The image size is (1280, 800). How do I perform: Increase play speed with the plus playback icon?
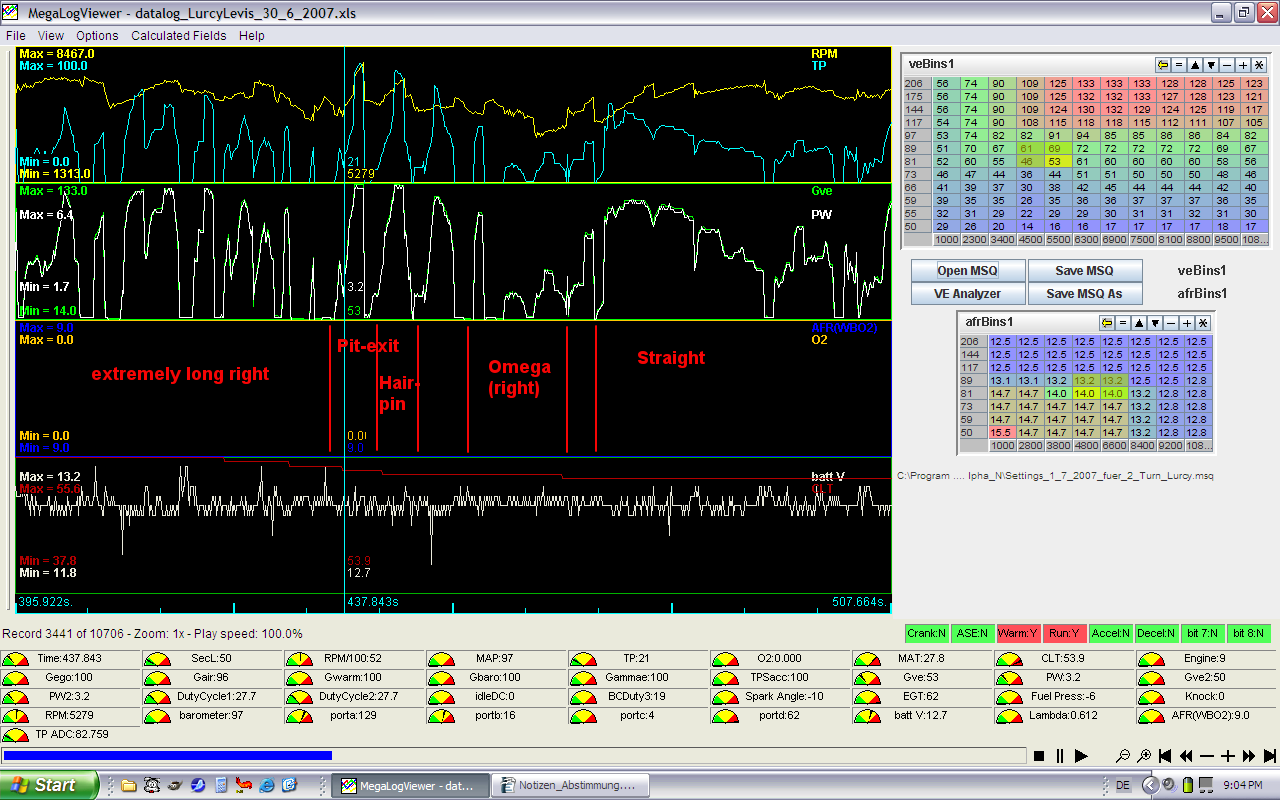(1229, 756)
